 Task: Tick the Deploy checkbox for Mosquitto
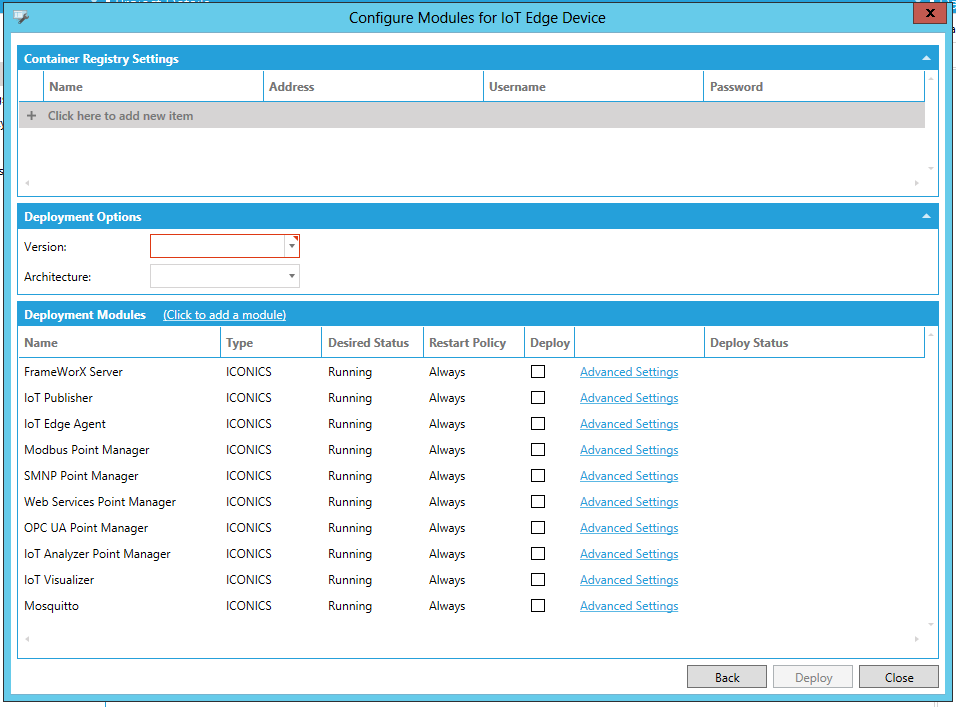pyautogui.click(x=538, y=606)
